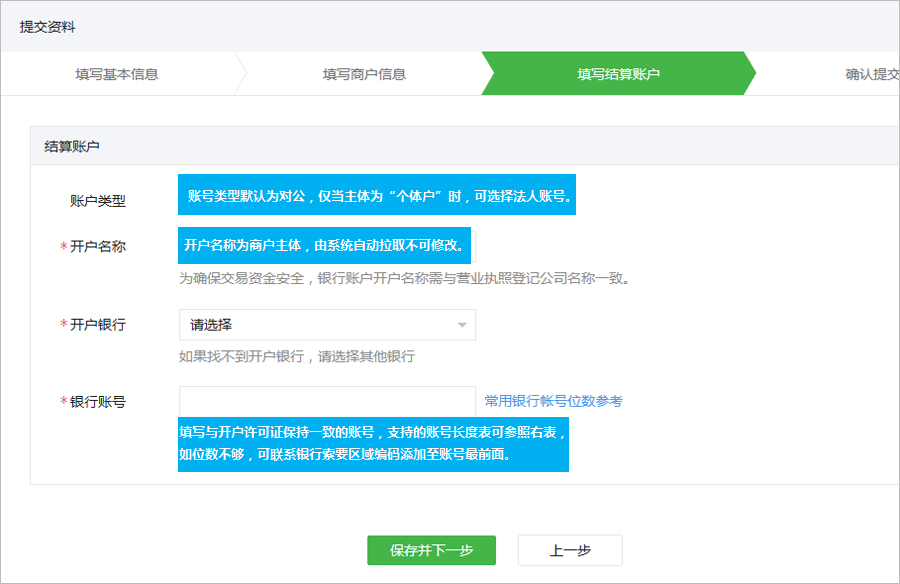Image resolution: width=900 pixels, height=584 pixels.
Task: Click the 提交资料 page title
Action: tap(47, 27)
